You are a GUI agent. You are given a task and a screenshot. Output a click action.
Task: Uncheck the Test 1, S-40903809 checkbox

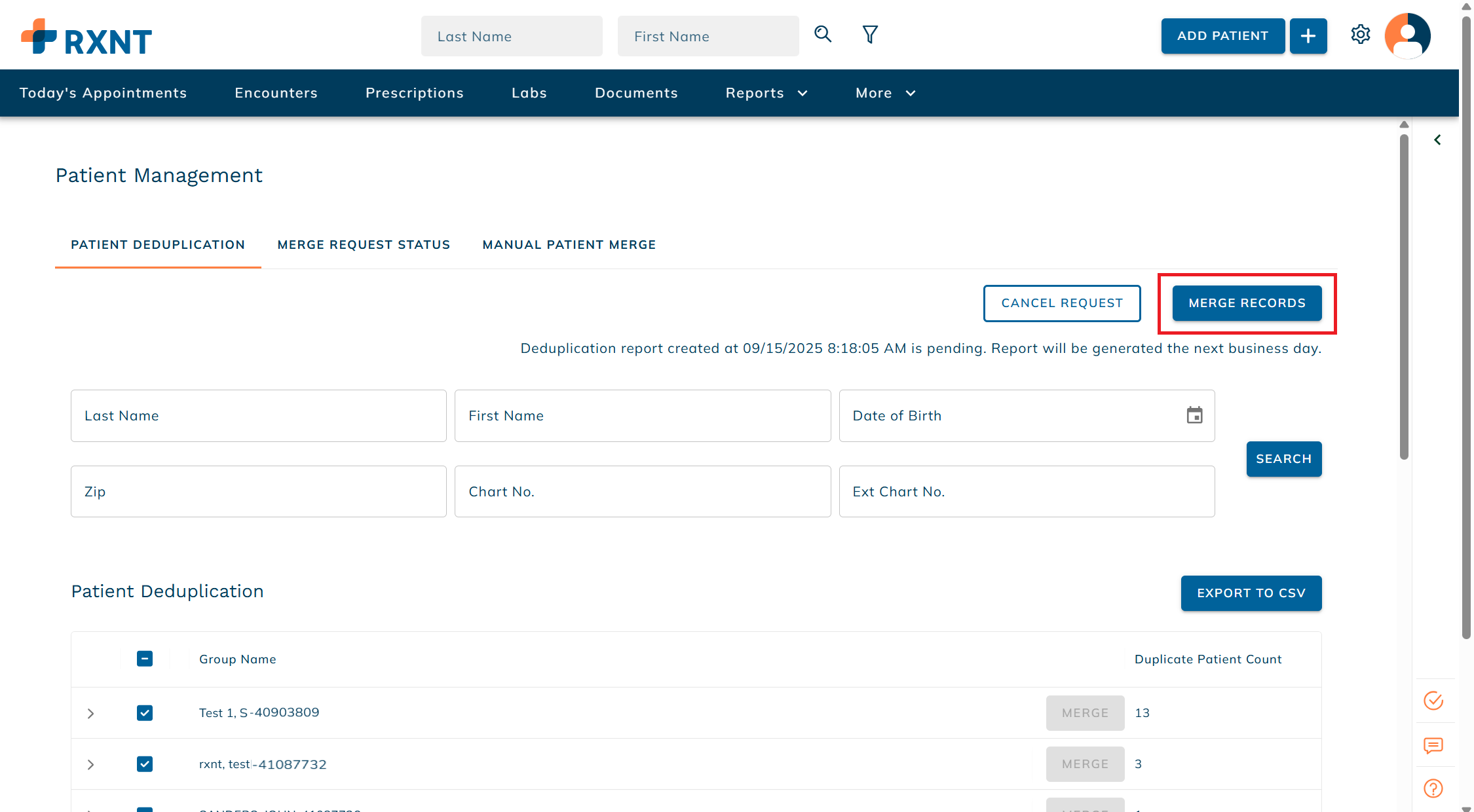click(145, 712)
